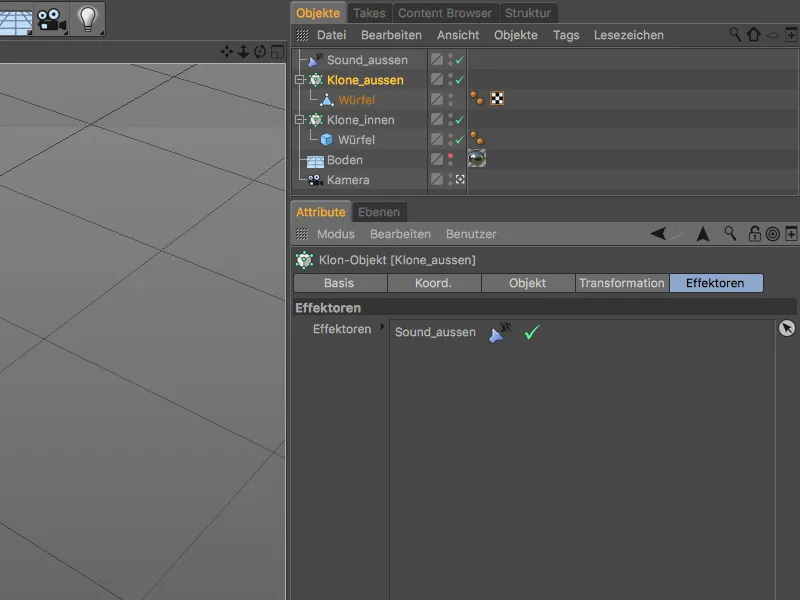Open the Modus menu
Screen dimensions: 800x600
[336, 234]
